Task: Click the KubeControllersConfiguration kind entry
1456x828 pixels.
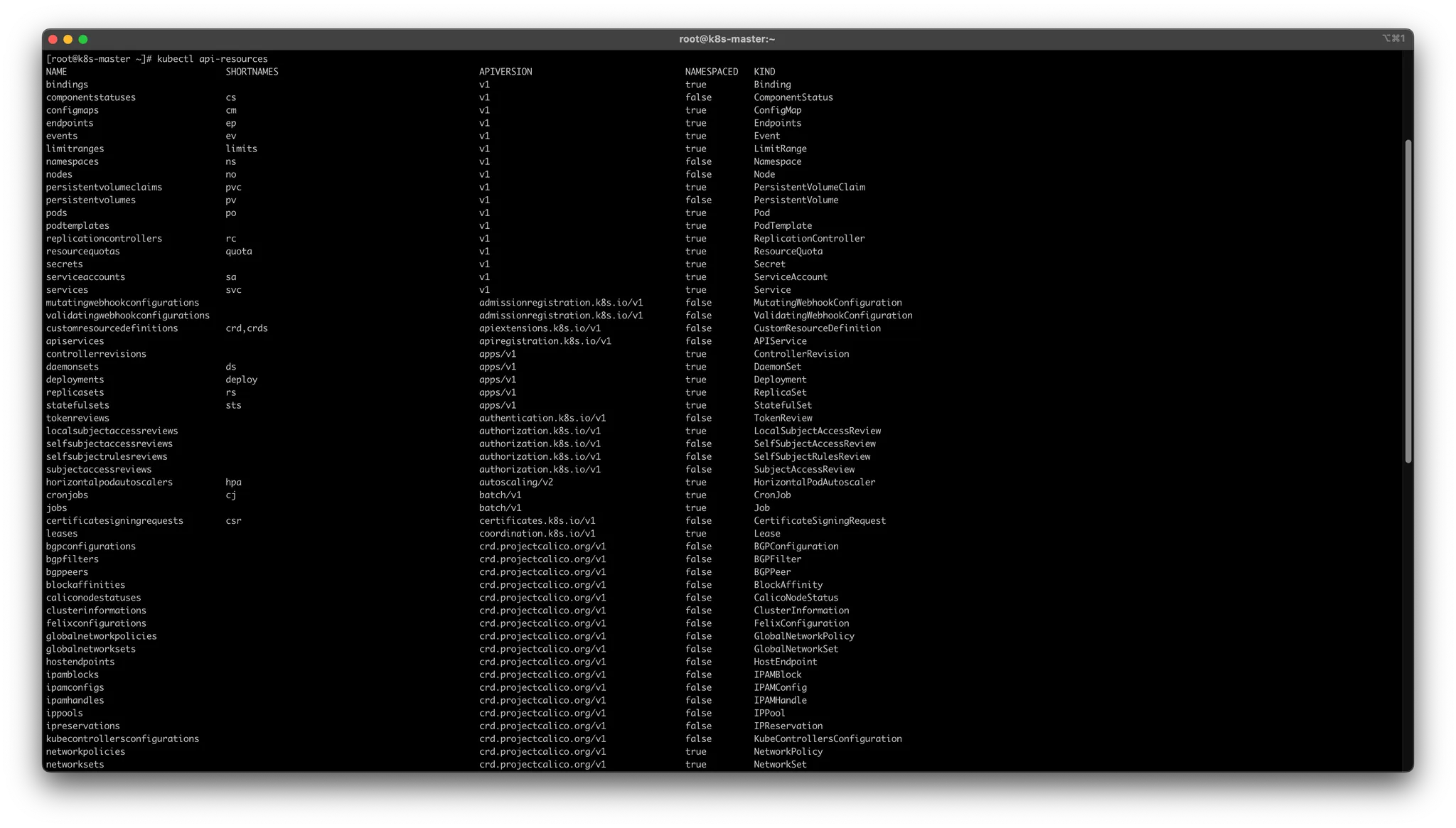Action: 828,739
